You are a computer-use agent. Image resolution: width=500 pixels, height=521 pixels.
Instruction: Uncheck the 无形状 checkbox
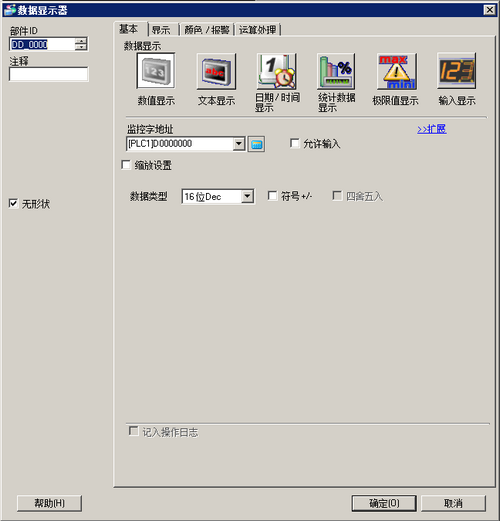[13, 203]
